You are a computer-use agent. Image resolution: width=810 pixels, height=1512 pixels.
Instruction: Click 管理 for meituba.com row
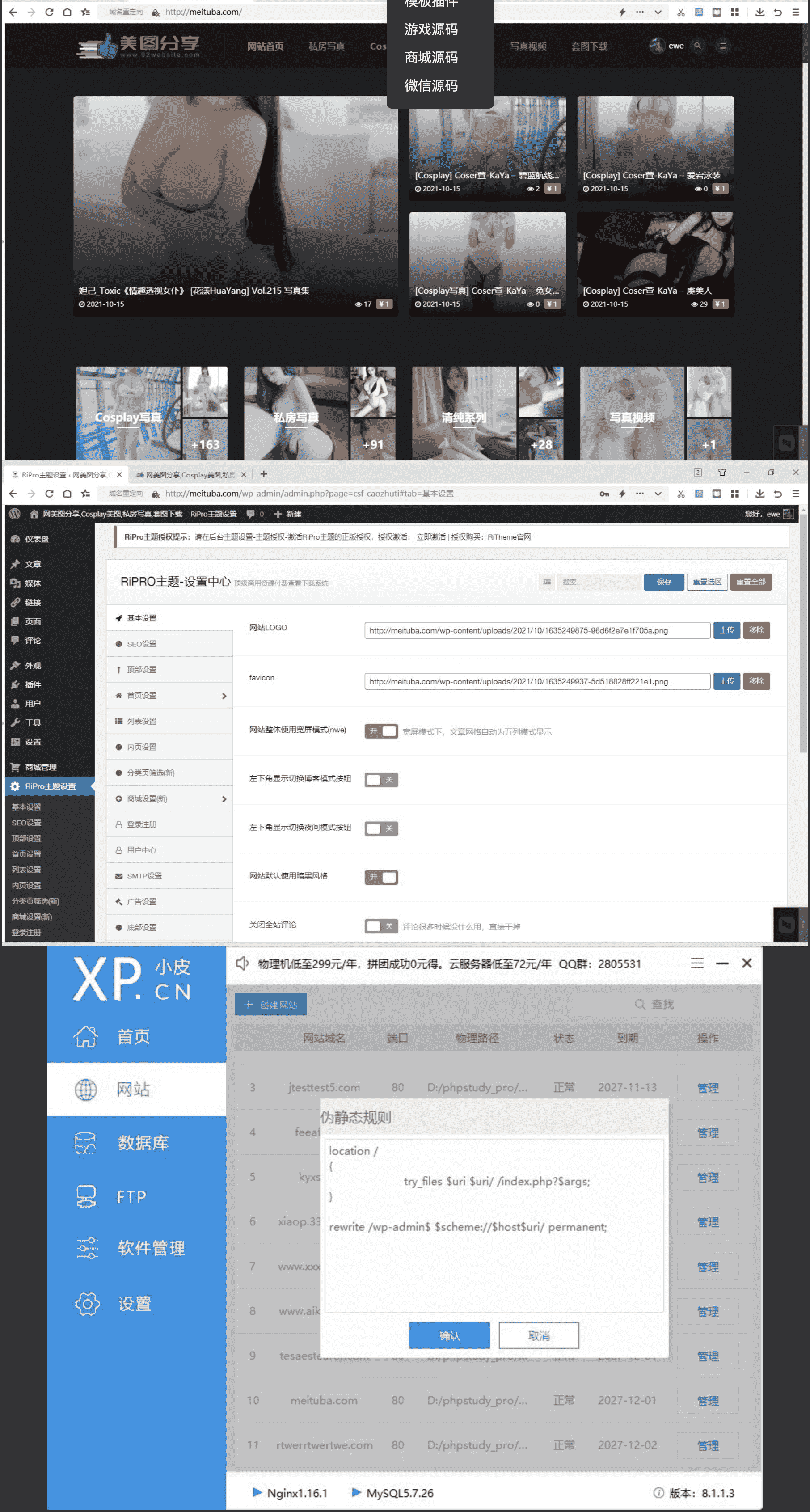point(707,1401)
